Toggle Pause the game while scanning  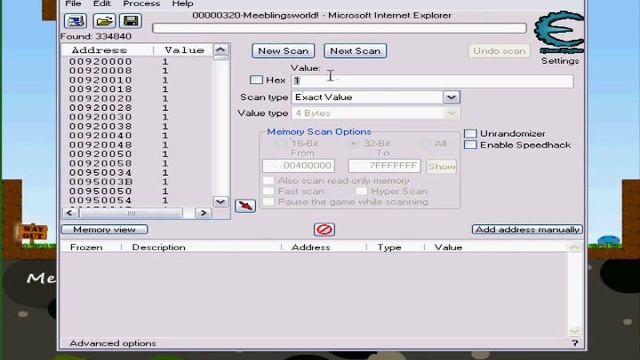(x=269, y=202)
